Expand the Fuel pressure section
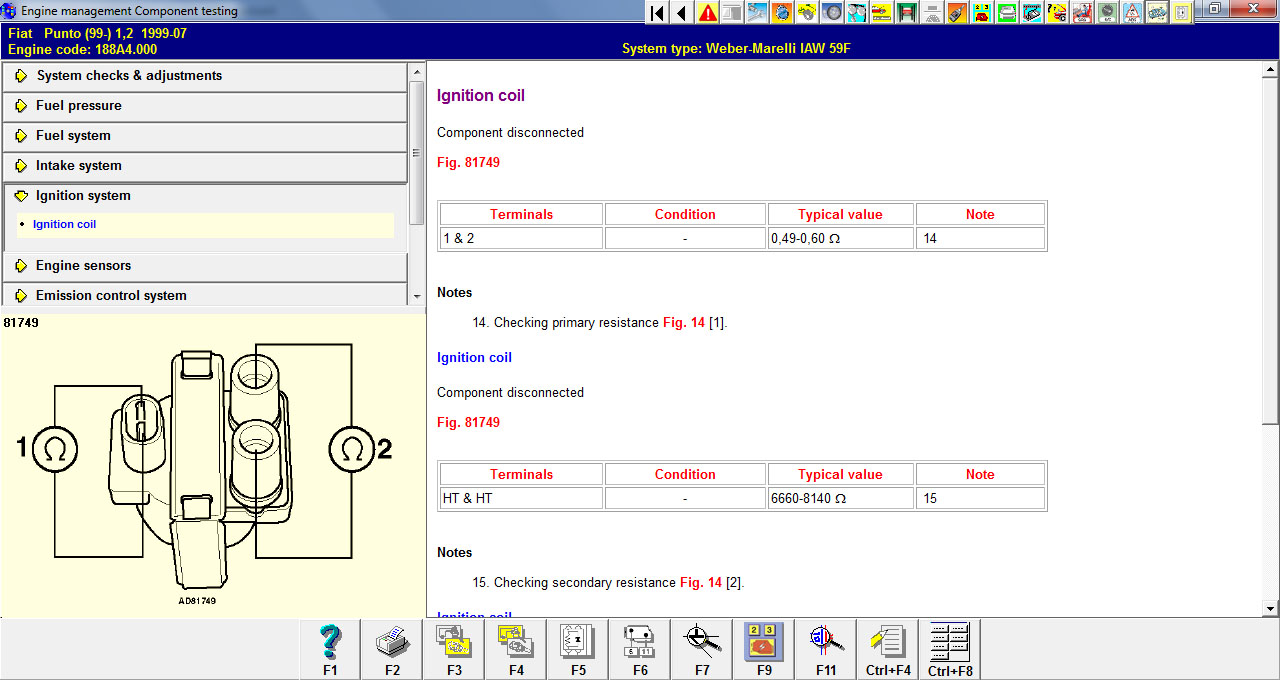This screenshot has width=1280, height=680. [x=78, y=106]
